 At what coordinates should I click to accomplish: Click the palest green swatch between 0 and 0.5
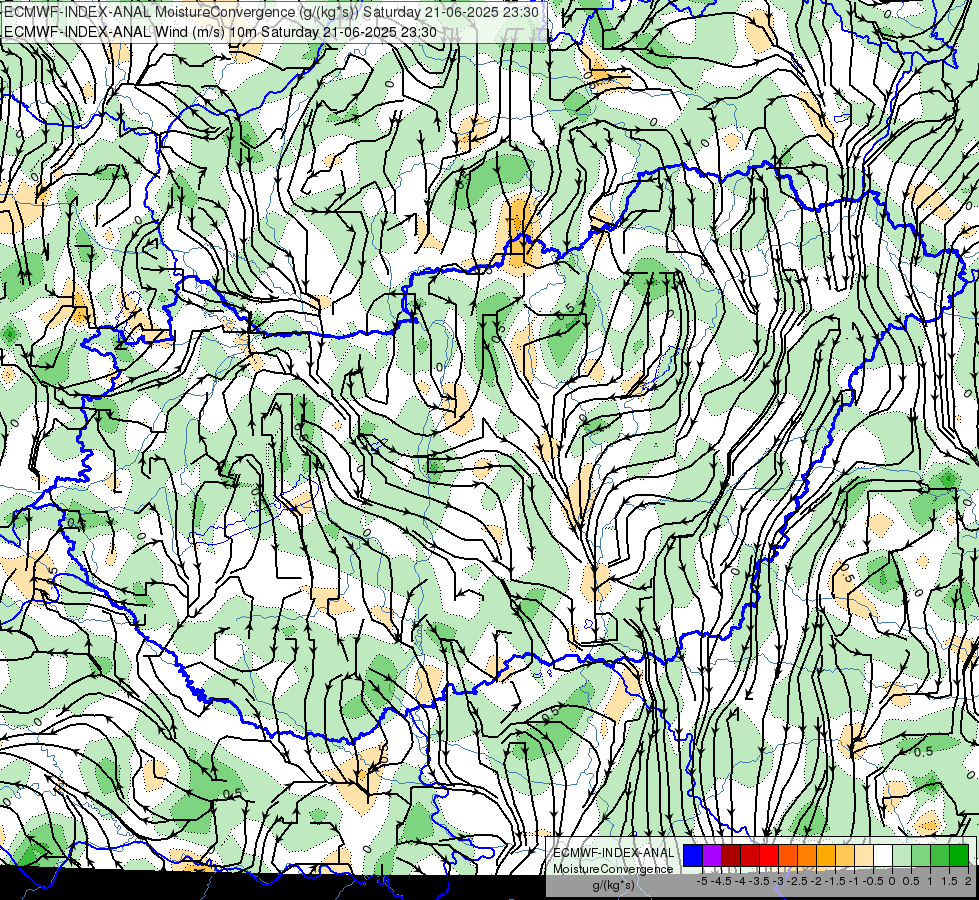coord(903,855)
